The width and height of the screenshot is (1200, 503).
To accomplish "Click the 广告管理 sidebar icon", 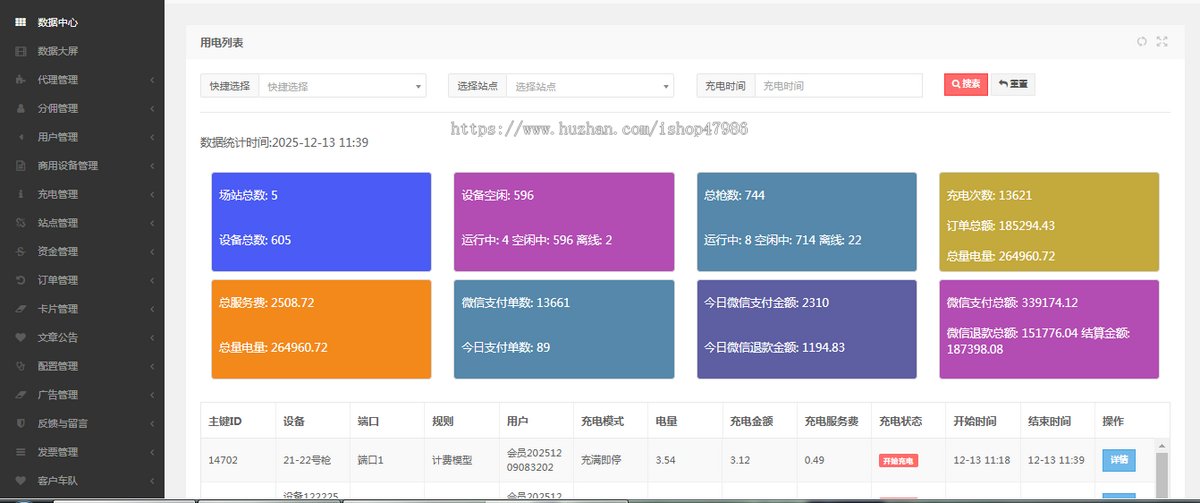I will [21, 394].
